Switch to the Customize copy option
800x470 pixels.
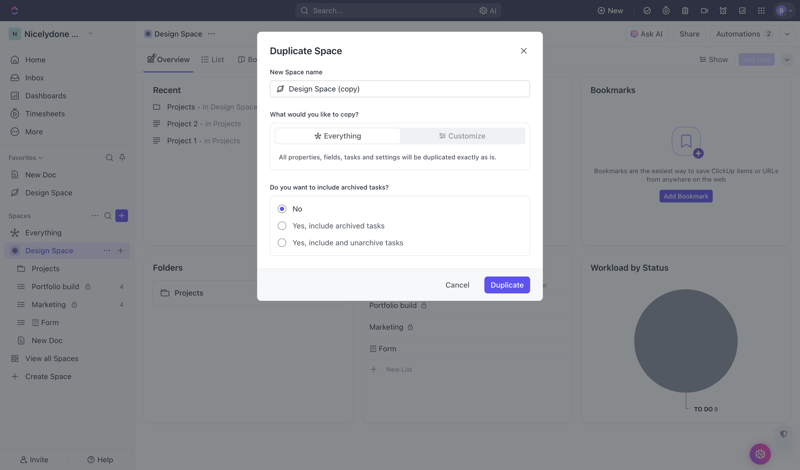[462, 136]
